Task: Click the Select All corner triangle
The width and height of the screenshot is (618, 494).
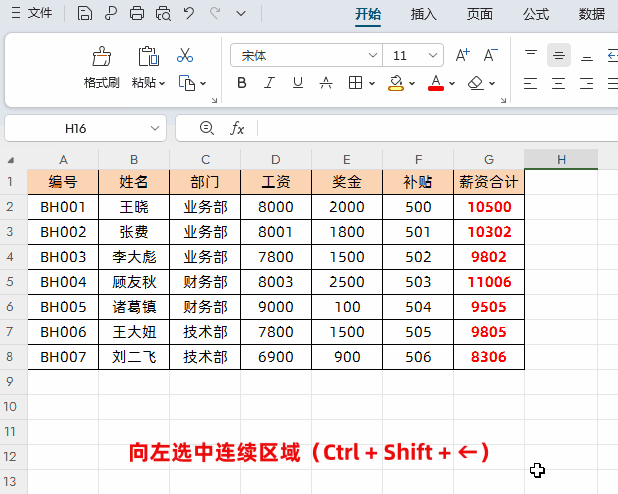Action: pyautogui.click(x=11, y=160)
